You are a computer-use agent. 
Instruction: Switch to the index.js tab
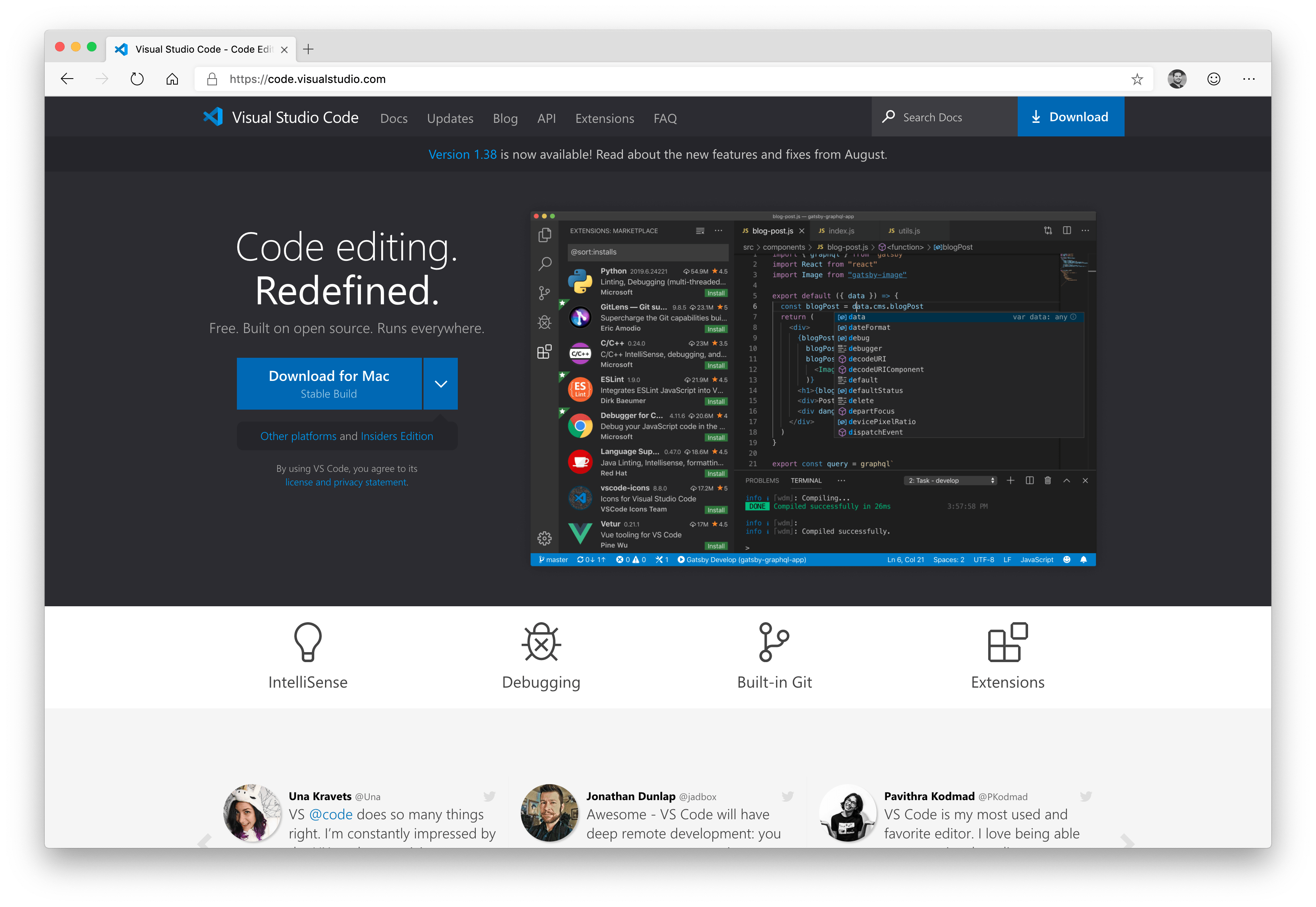tap(841, 231)
